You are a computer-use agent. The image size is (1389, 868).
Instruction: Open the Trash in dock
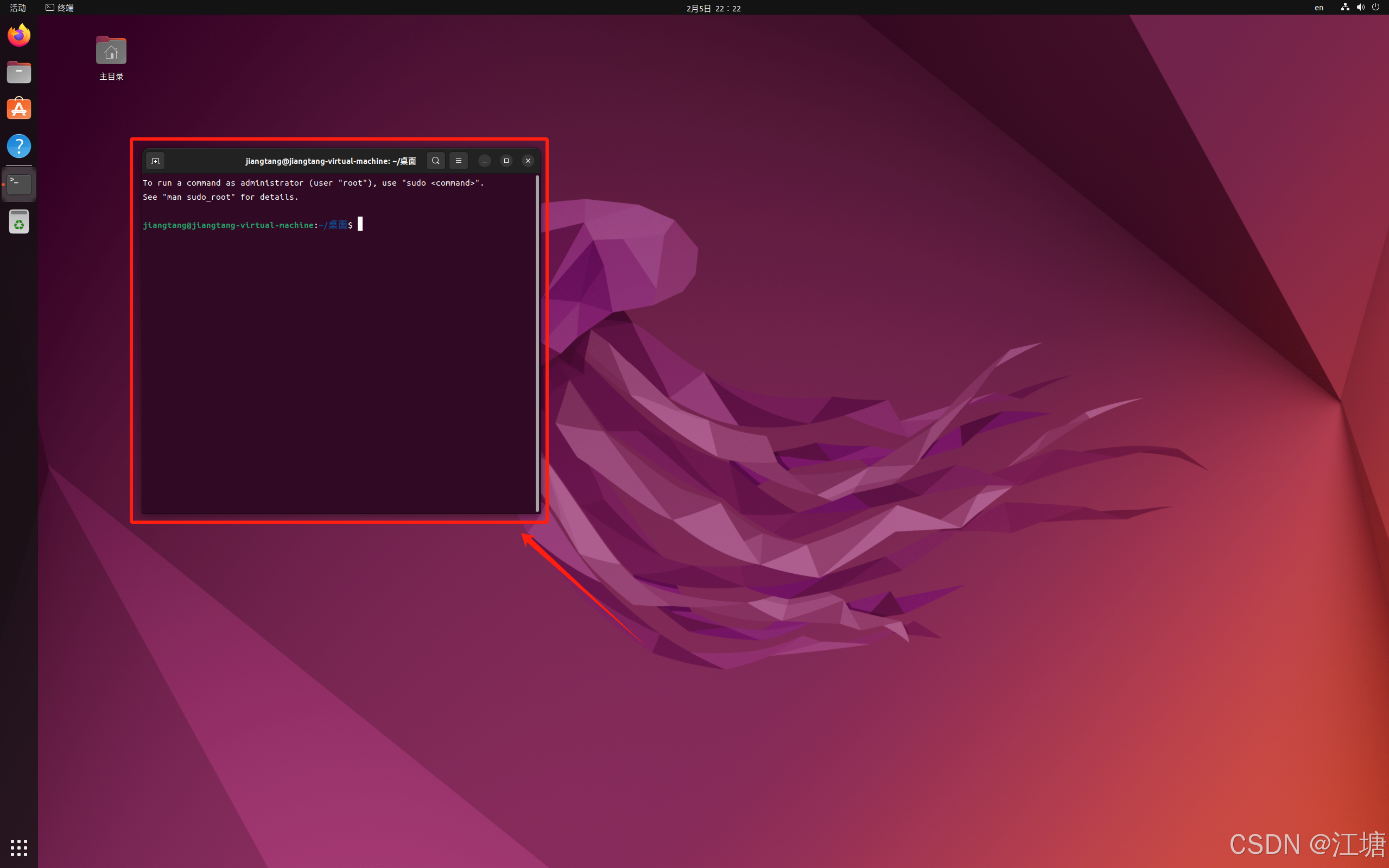coord(19,221)
